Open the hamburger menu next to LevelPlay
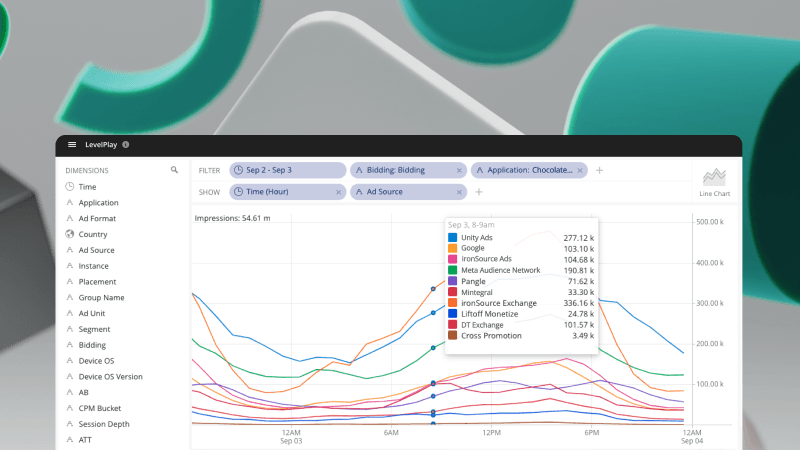 click(72, 145)
